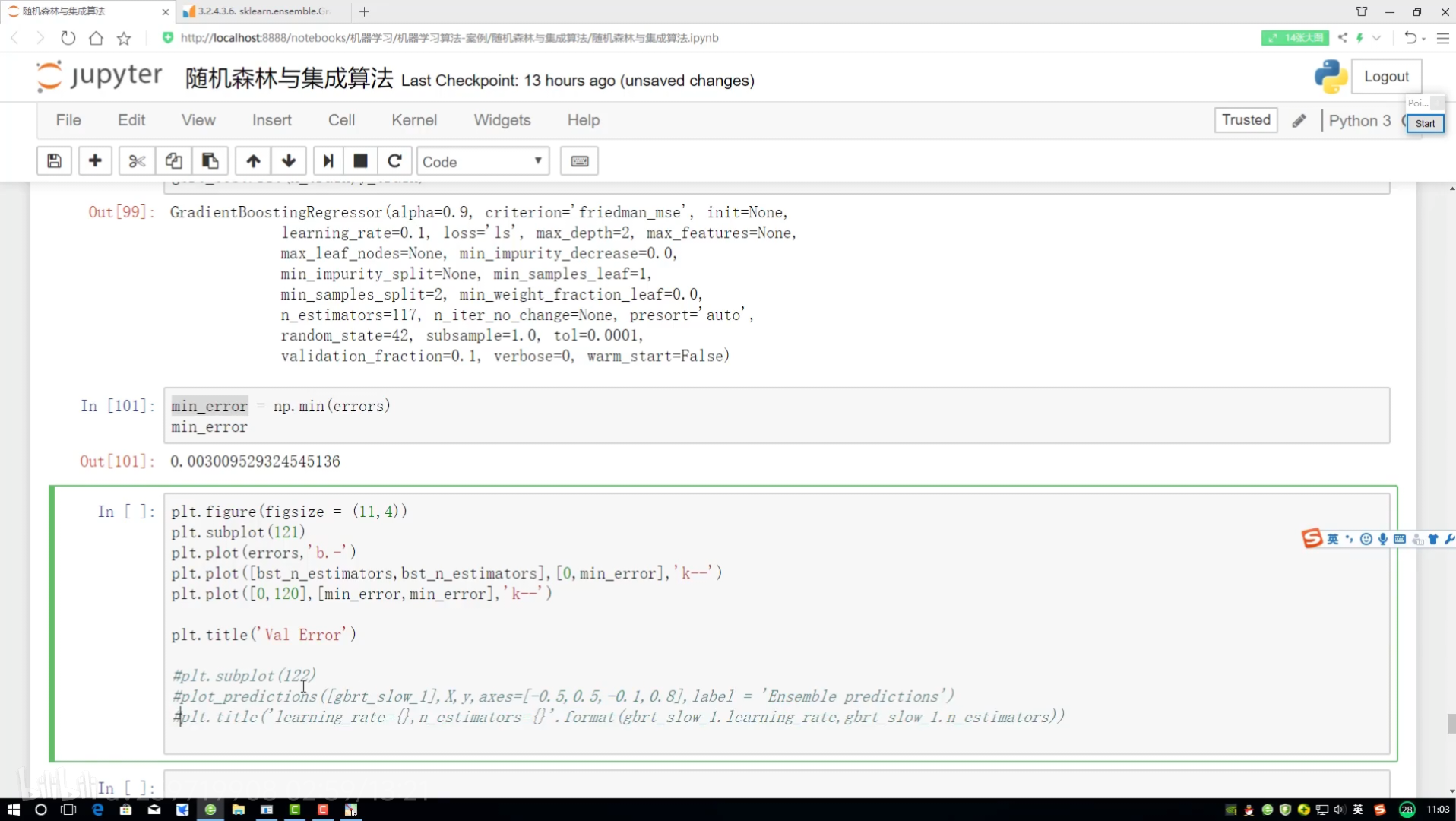Image resolution: width=1456 pixels, height=821 pixels.
Task: Open Microsoft Edge from taskbar
Action: (x=97, y=810)
